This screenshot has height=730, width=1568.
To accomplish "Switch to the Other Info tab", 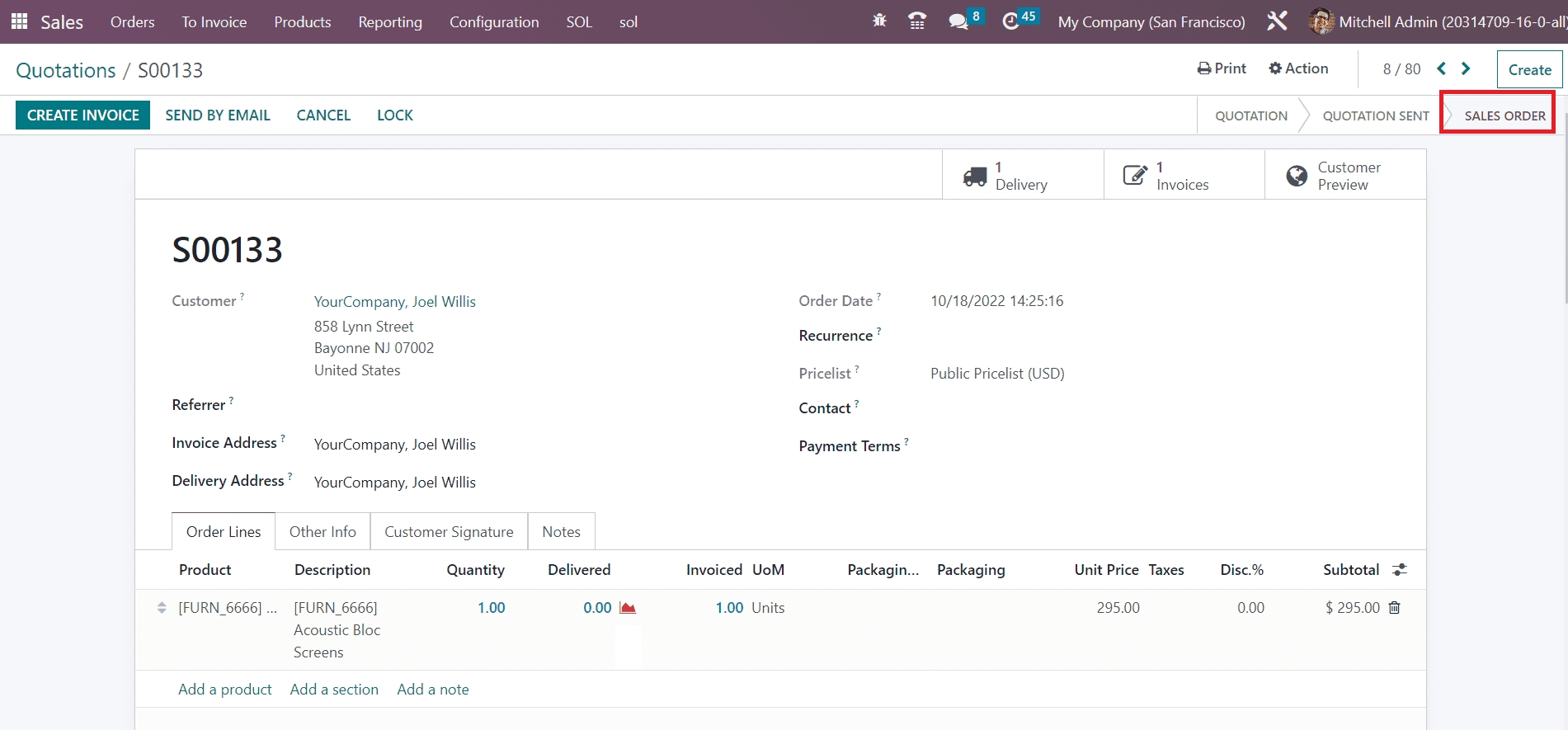I will (x=323, y=532).
